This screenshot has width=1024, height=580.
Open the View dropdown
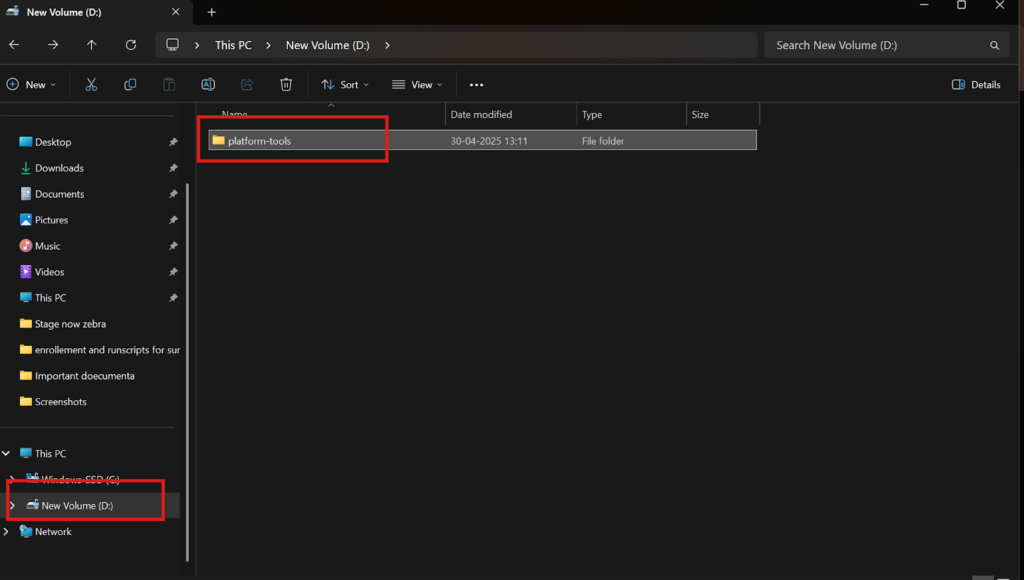coord(417,85)
